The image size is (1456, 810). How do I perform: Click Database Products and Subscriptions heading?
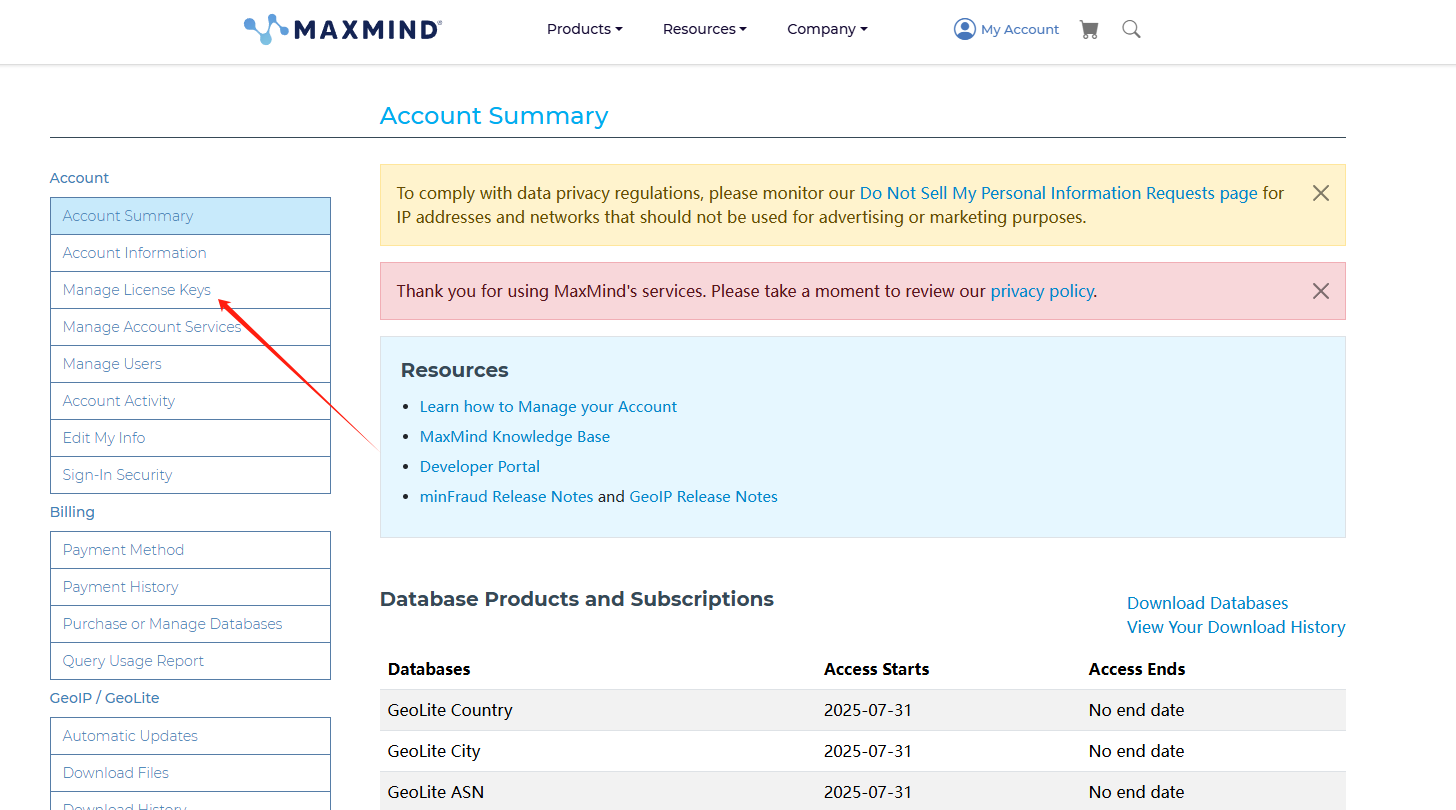click(577, 599)
